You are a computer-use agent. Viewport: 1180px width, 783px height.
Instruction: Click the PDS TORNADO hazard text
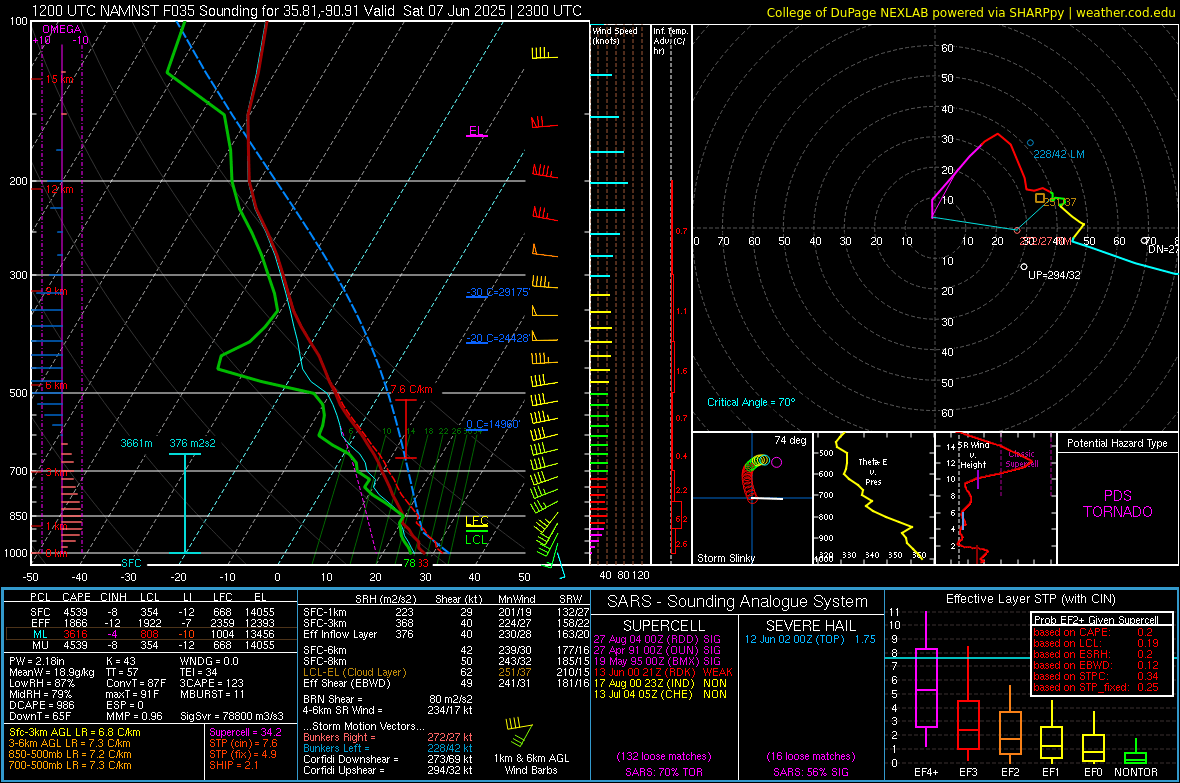[1118, 504]
